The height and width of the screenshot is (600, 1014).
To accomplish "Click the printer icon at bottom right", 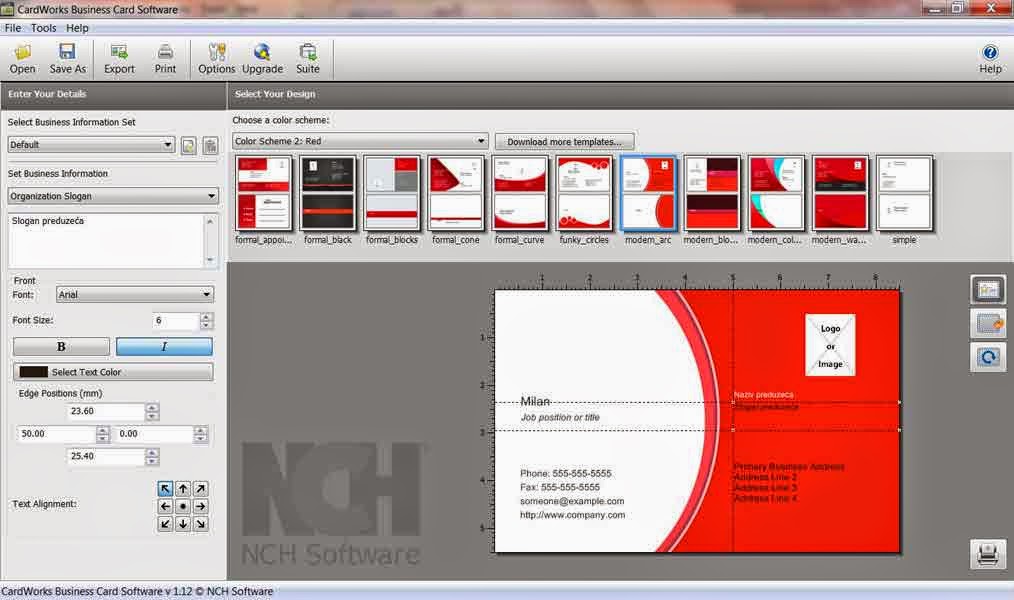I will (987, 554).
